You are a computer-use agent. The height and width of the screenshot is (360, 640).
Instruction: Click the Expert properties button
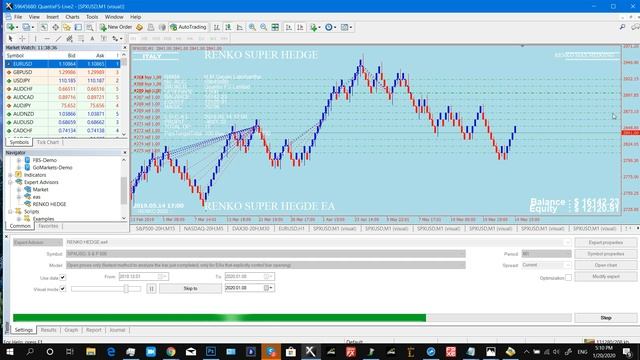point(606,242)
